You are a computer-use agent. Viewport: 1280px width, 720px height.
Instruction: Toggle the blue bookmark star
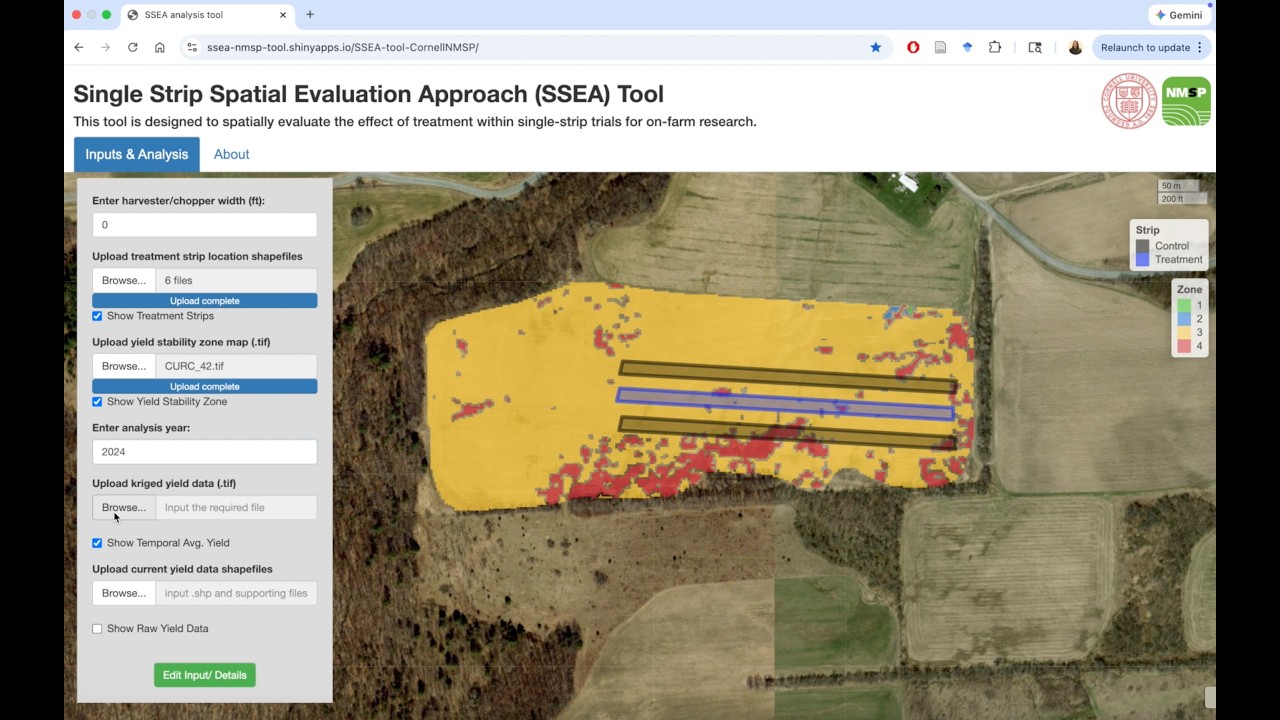pos(876,47)
